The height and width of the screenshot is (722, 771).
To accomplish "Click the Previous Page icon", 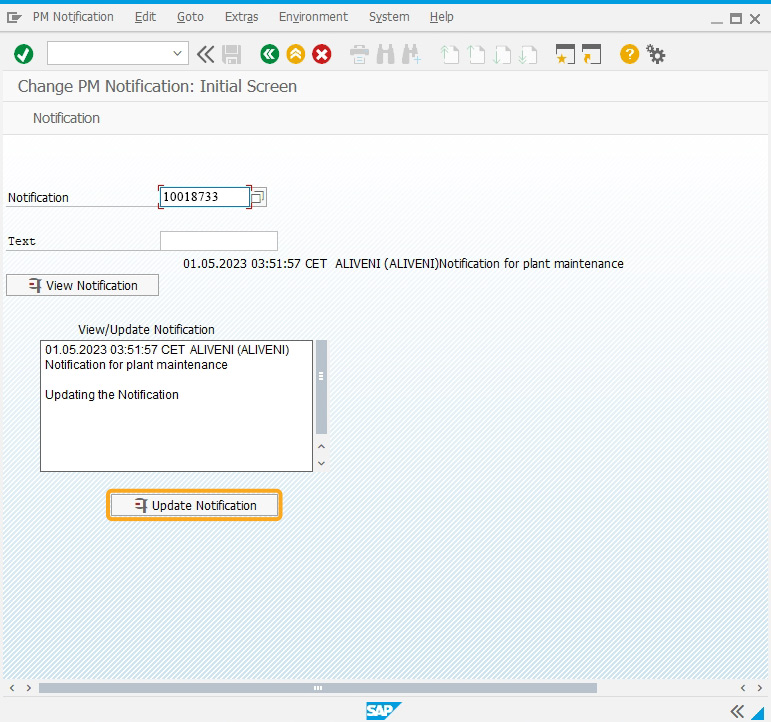I will tap(475, 54).
